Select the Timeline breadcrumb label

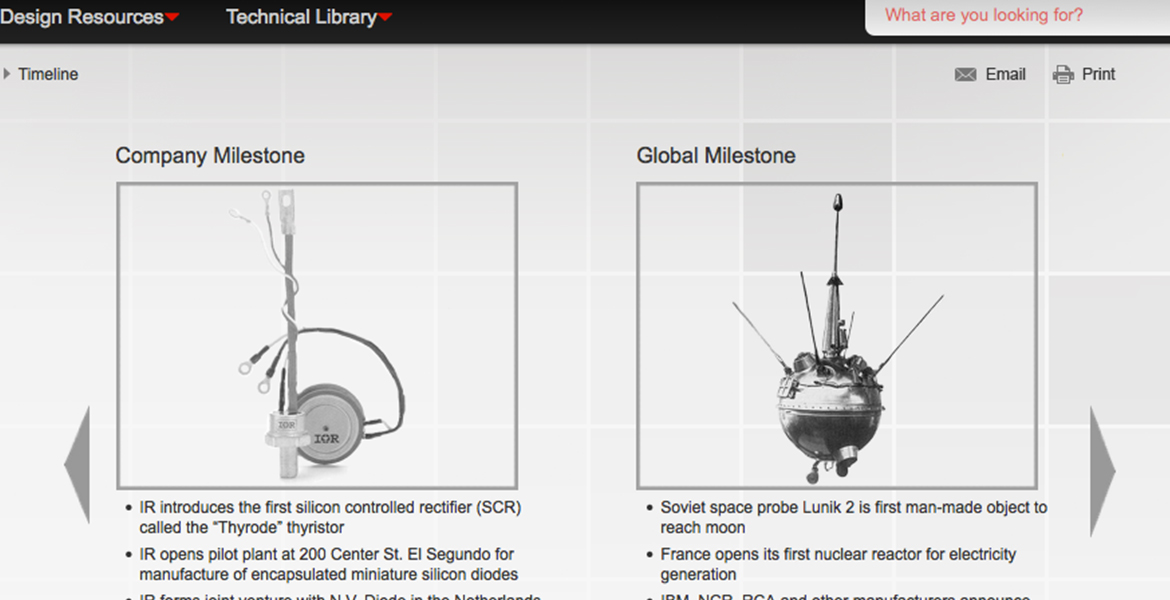click(48, 74)
